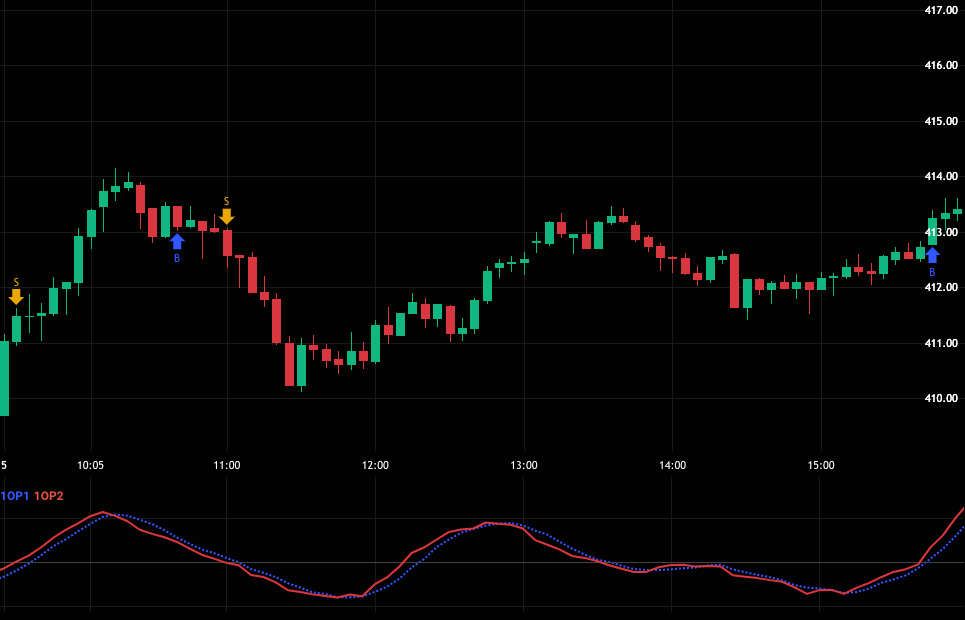The width and height of the screenshot is (965, 620).
Task: Click the 414.00 price axis label
Action: [x=942, y=177]
